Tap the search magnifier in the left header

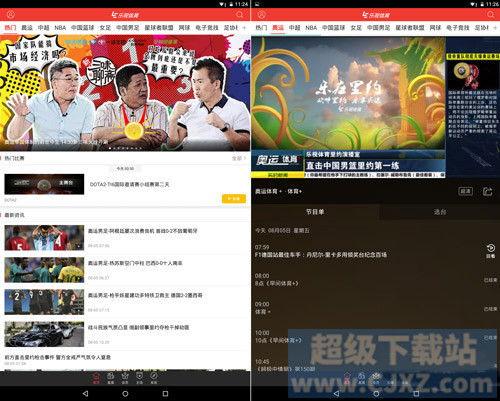tap(240, 15)
